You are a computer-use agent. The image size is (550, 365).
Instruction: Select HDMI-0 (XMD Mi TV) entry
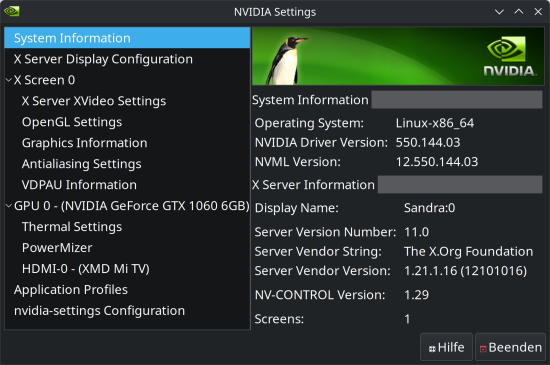coord(127,269)
